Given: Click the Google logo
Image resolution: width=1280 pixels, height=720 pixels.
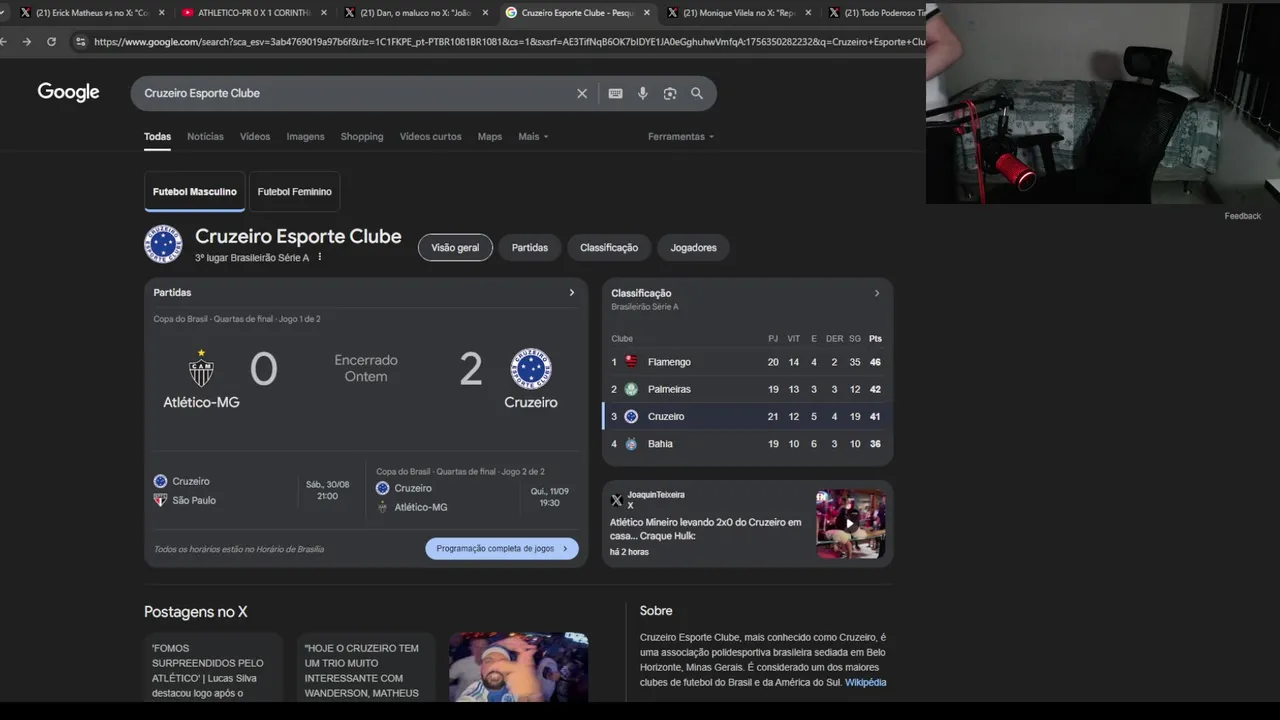Looking at the screenshot, I should [68, 92].
